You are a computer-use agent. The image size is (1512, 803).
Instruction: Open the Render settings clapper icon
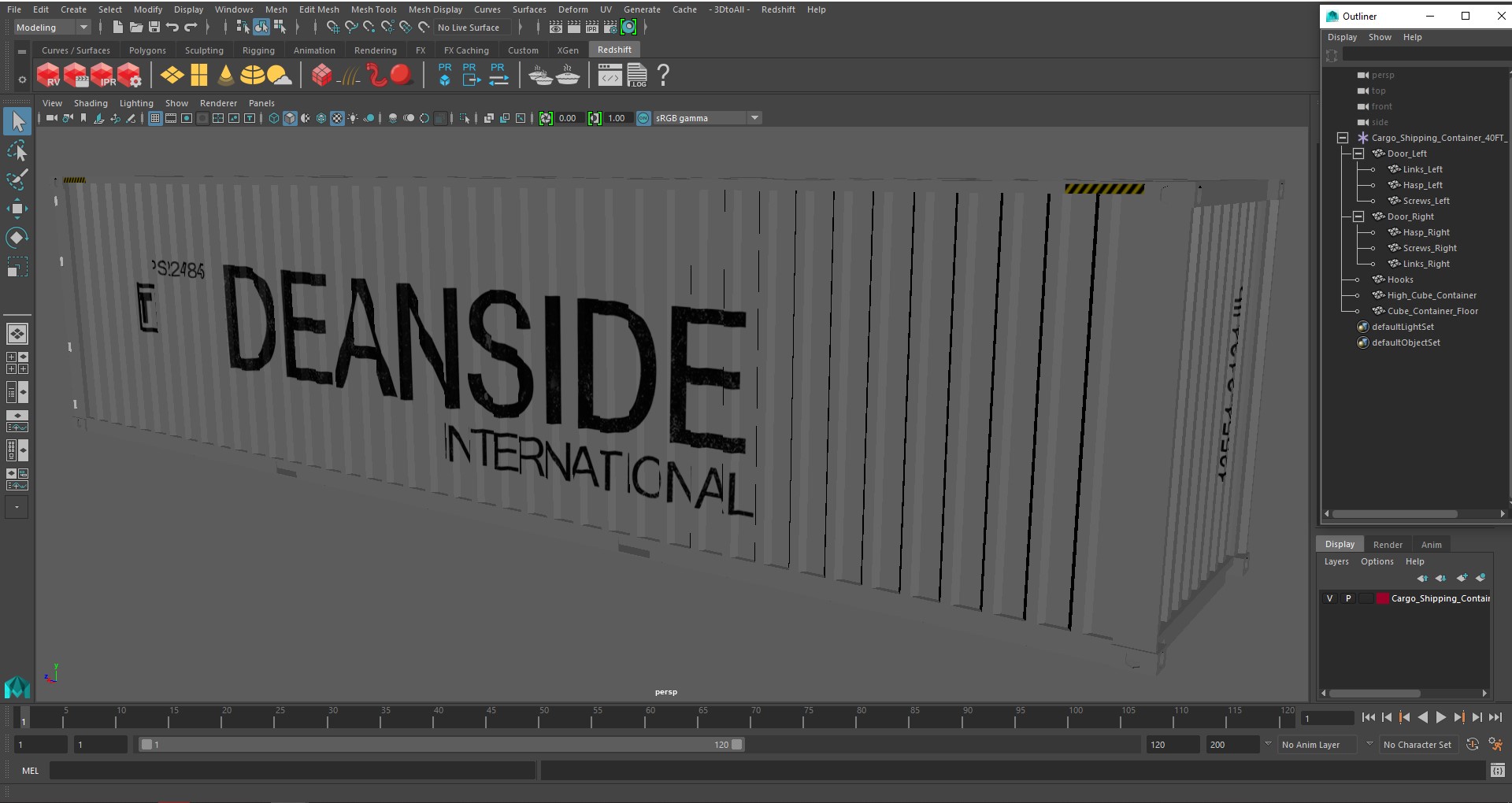click(x=610, y=27)
